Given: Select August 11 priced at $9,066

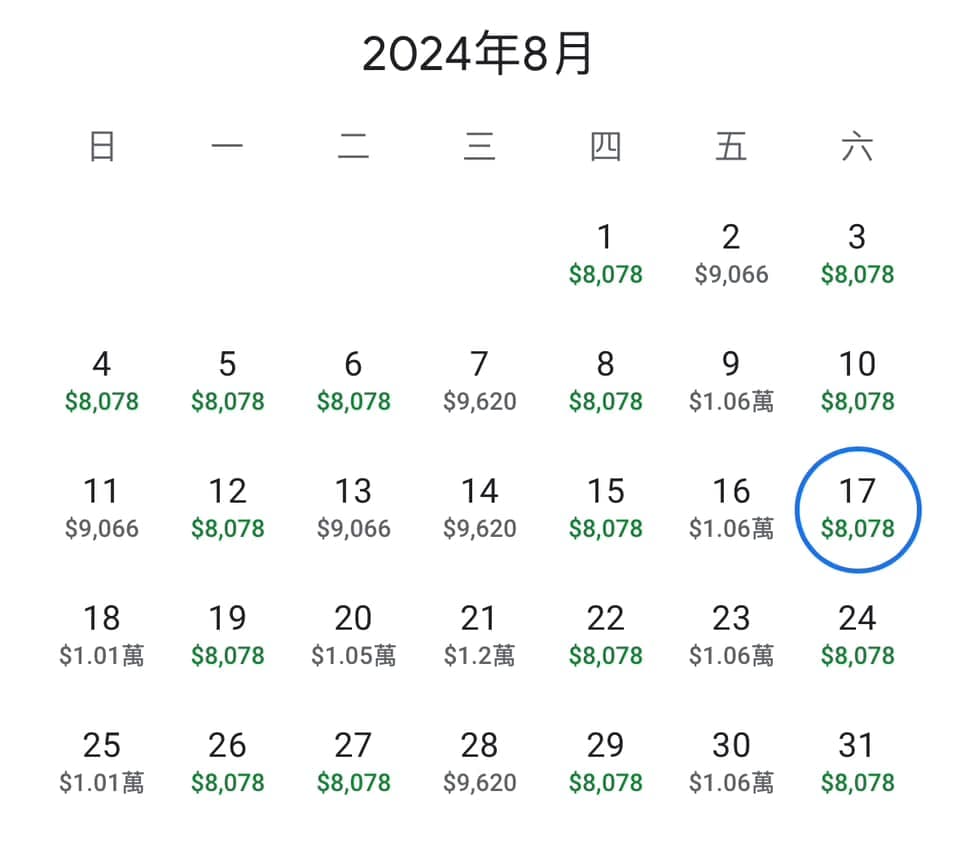Looking at the screenshot, I should coord(102,510).
